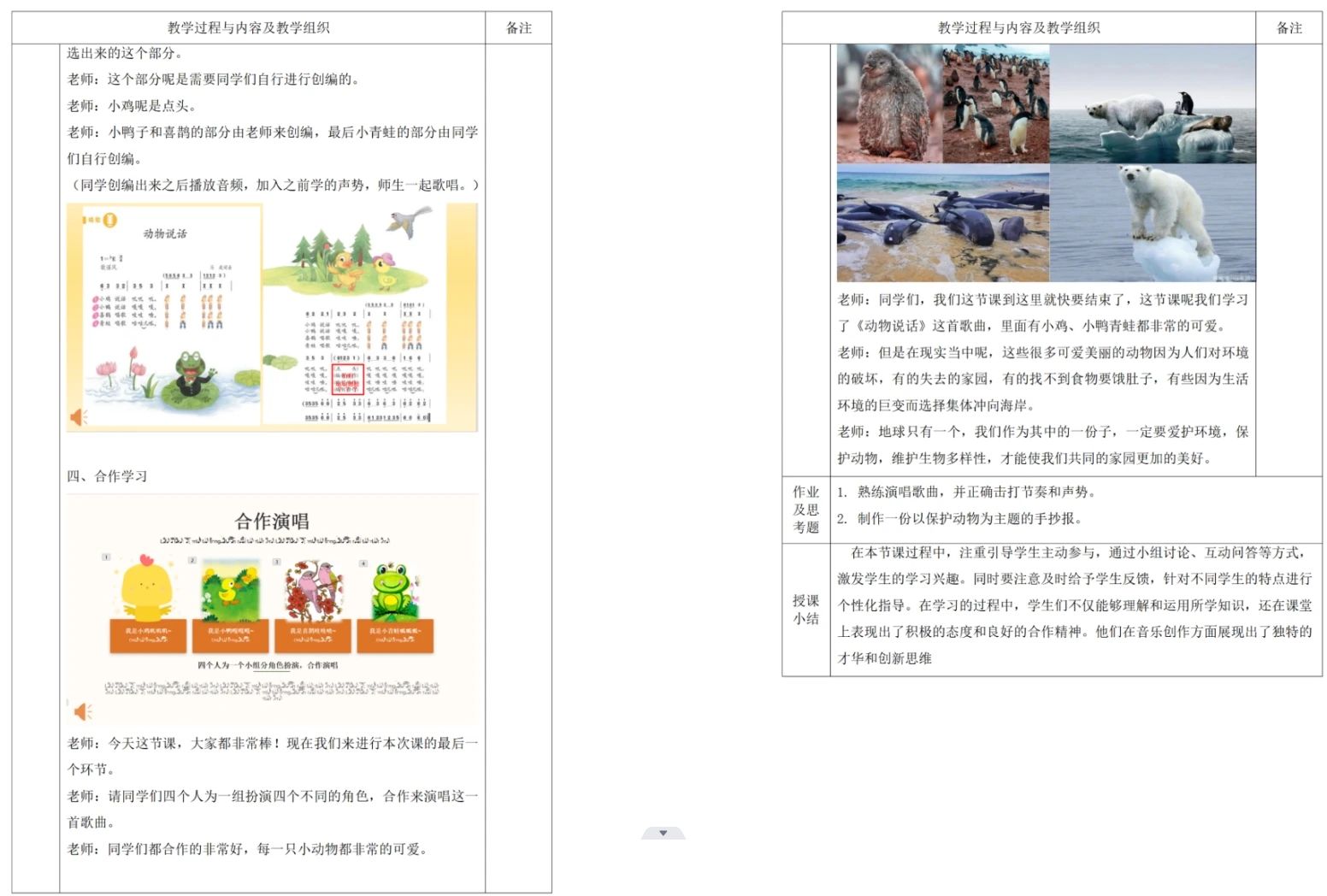Click the 授课小结 row label
Screen dimensions: 1327x896
(x=805, y=610)
